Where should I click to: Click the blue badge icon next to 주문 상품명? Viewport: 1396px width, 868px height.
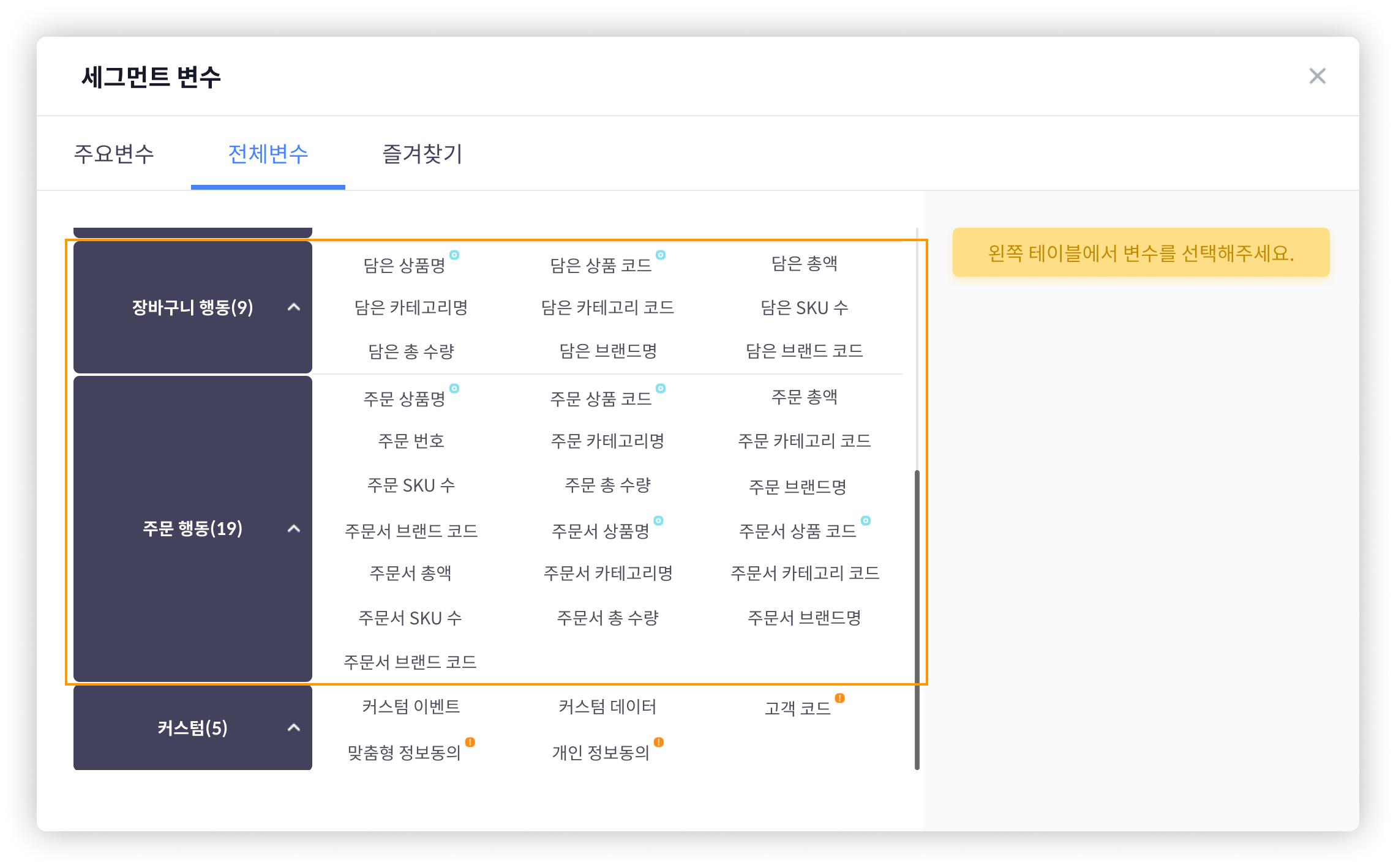(x=454, y=388)
